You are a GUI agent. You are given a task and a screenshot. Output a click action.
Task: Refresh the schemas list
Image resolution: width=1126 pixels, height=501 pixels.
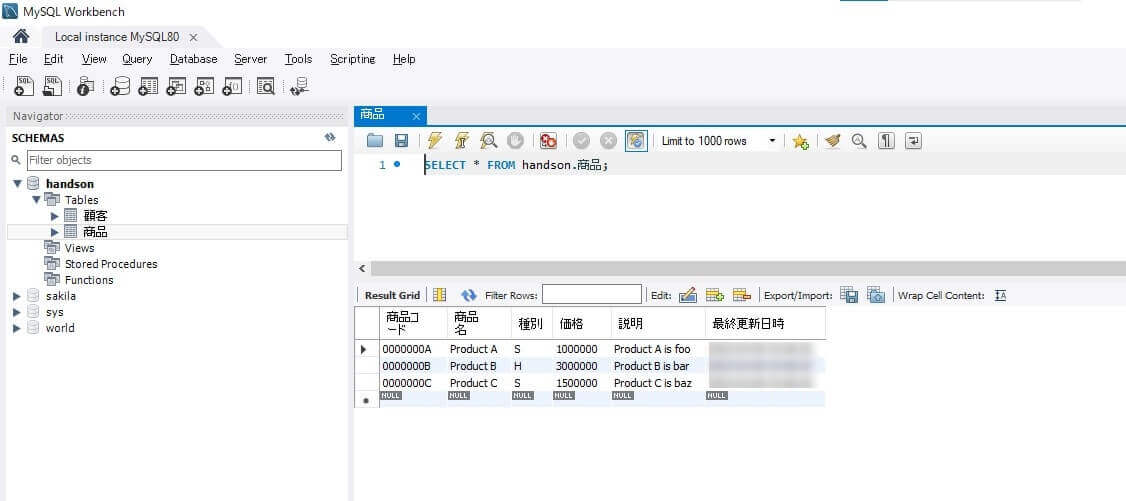tap(330, 137)
